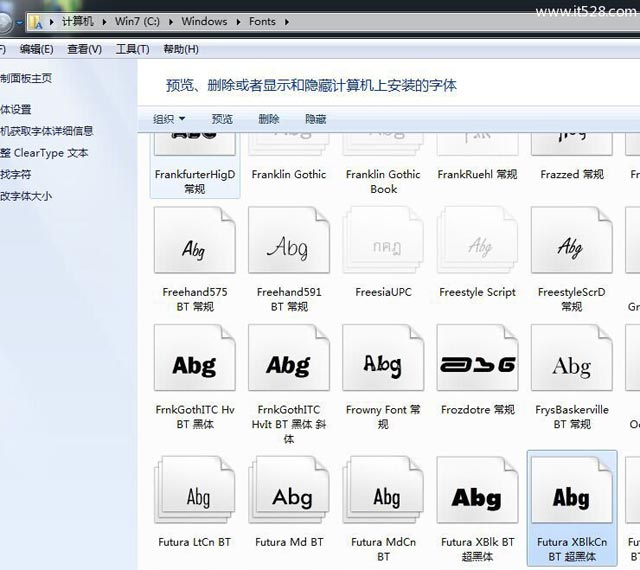Image resolution: width=640 pixels, height=570 pixels.
Task: Click the Win7 (C:) breadcrumb segment
Action: 137,22
